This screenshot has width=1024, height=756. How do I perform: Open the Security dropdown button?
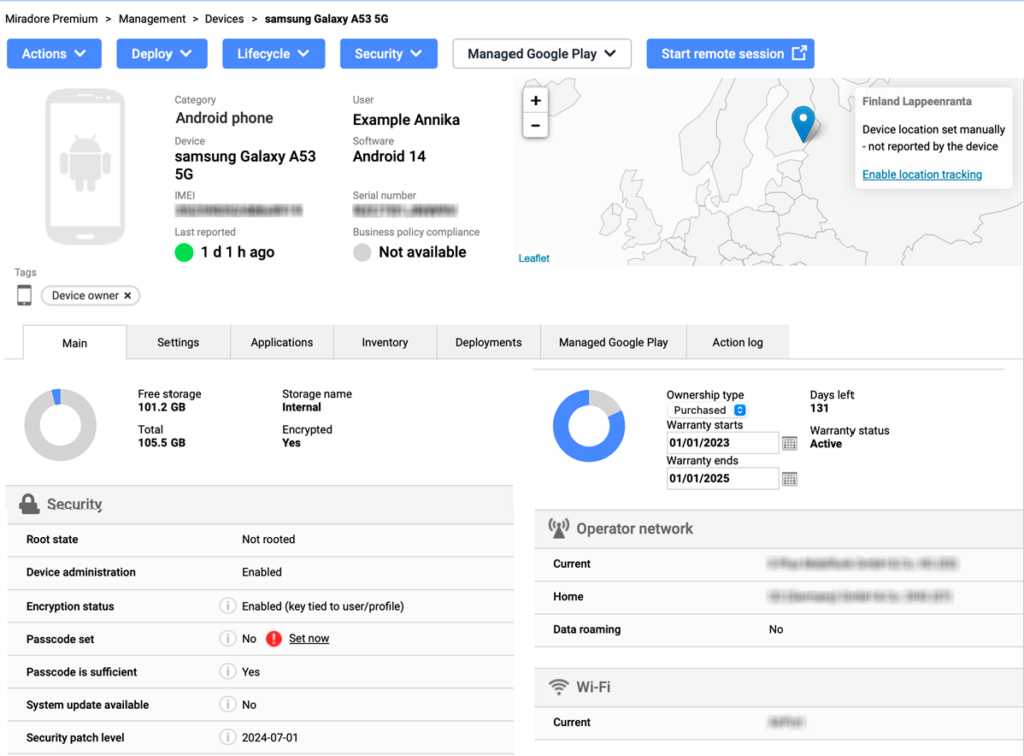389,54
